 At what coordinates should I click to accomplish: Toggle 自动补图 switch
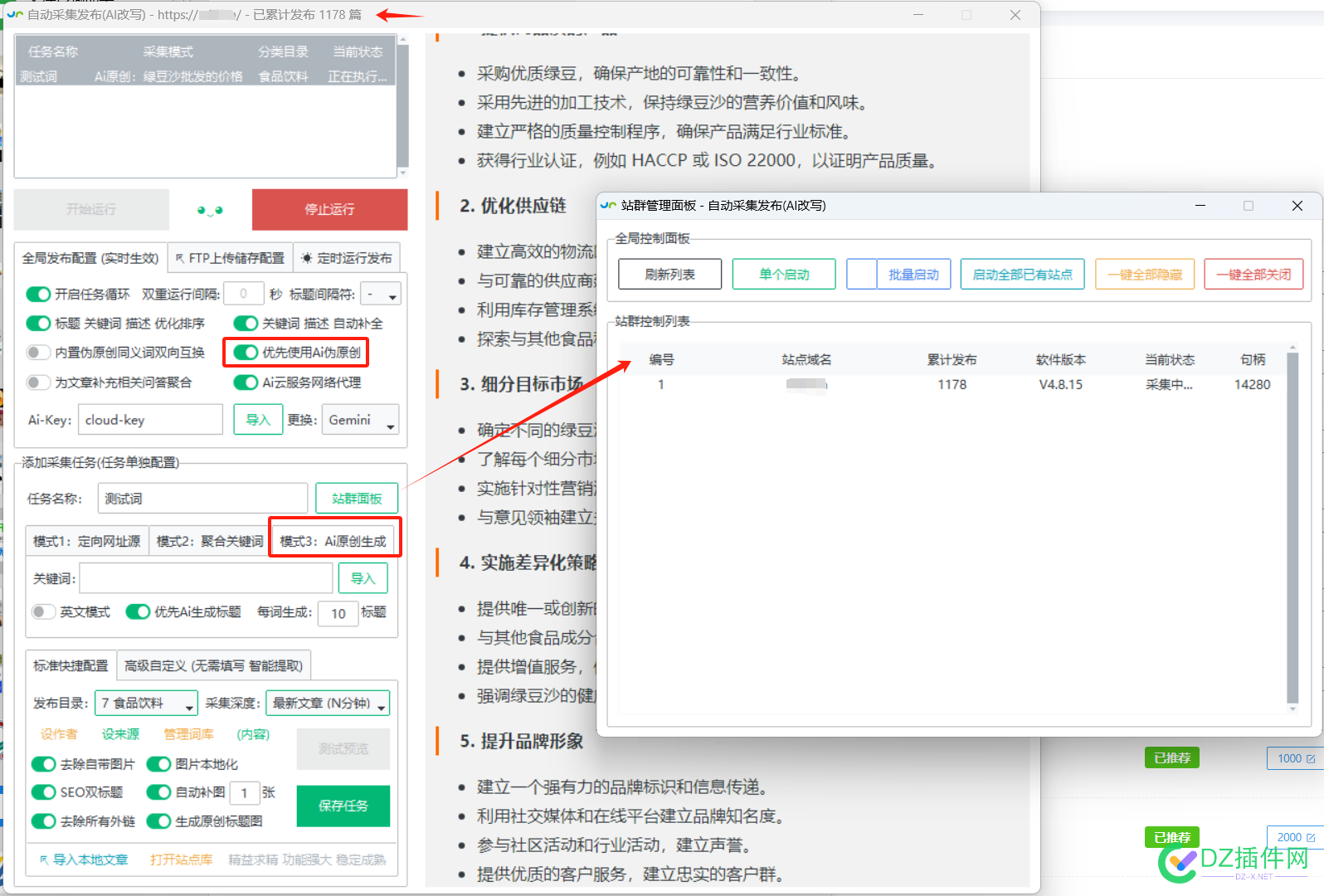pyautogui.click(x=158, y=792)
